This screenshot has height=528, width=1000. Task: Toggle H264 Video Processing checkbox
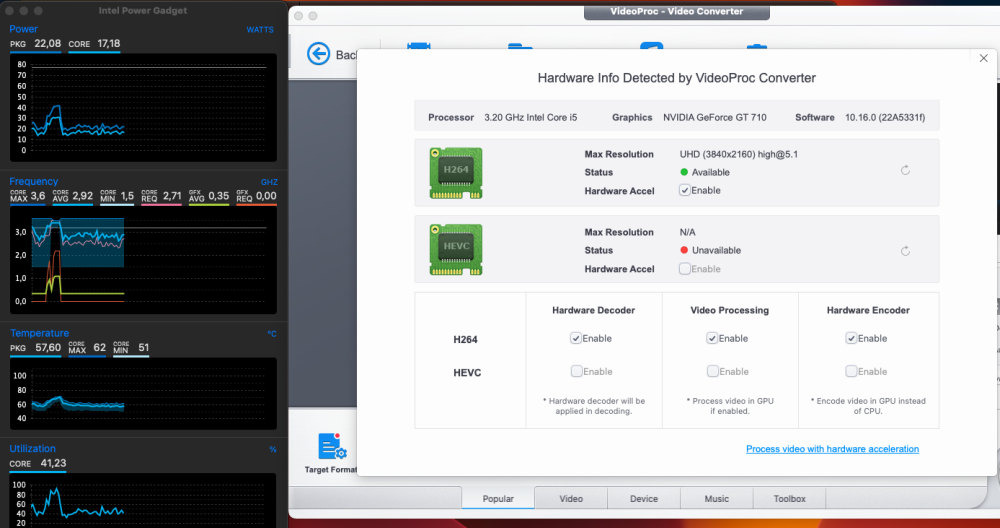pyautogui.click(x=712, y=338)
